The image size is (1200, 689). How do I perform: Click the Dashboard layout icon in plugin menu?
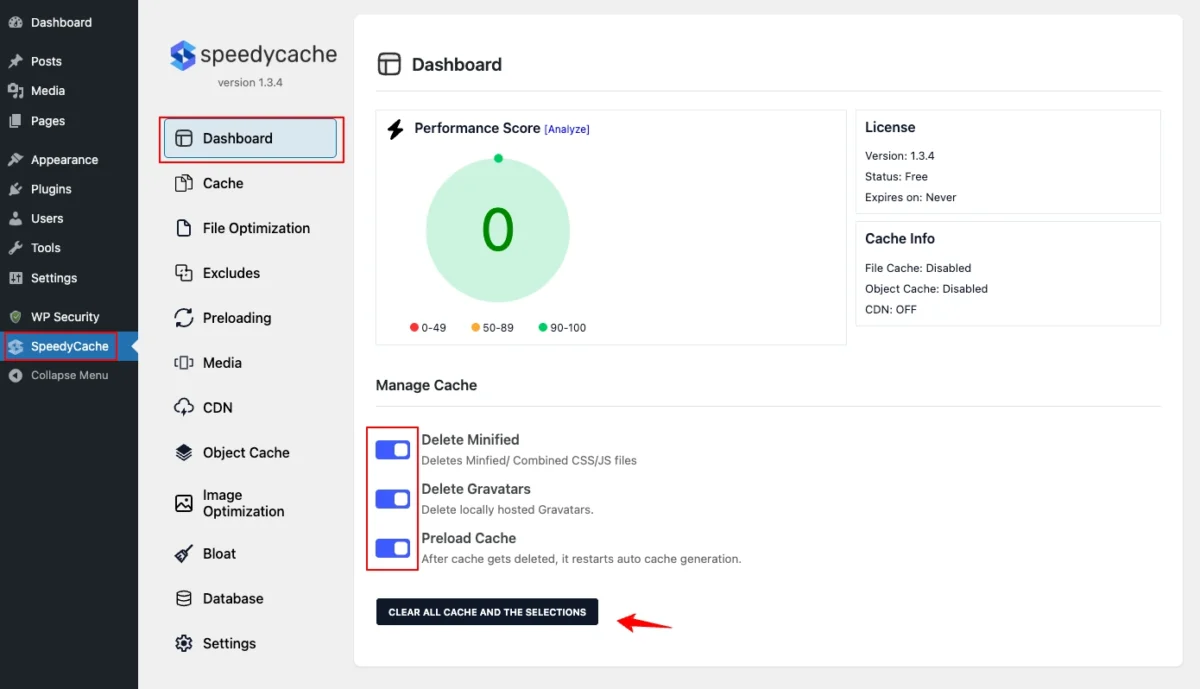(184, 138)
